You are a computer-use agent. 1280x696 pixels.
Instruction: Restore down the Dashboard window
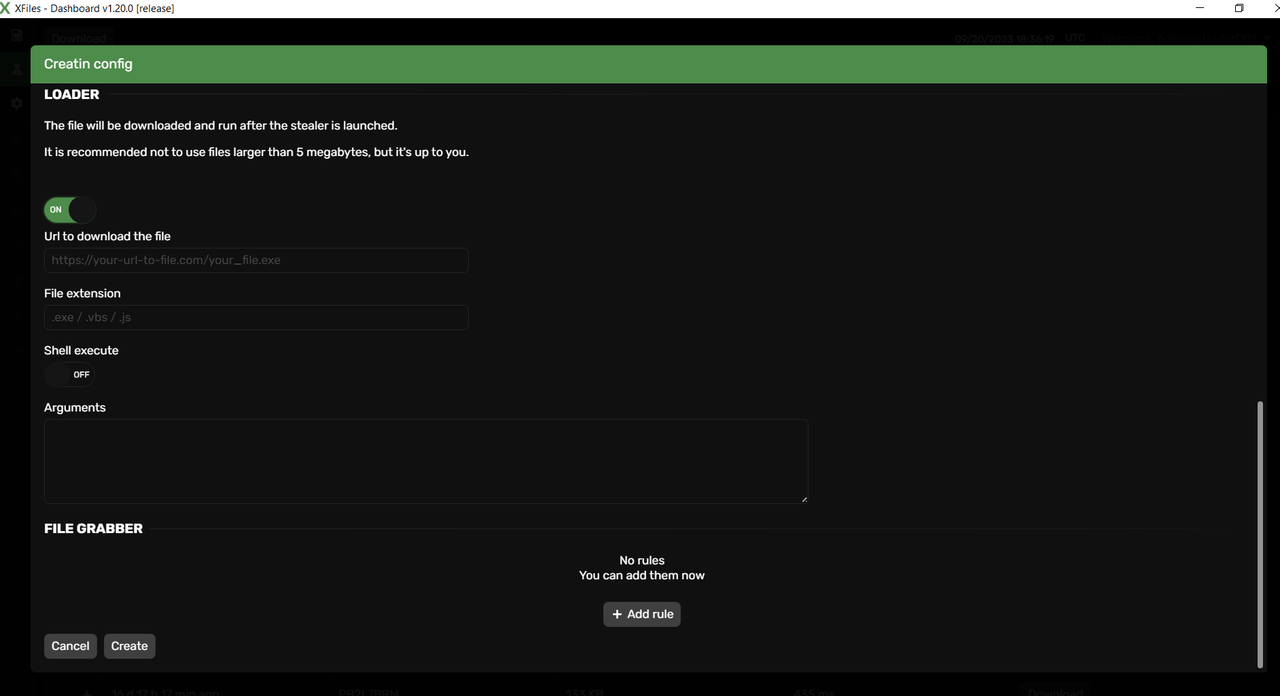click(1238, 8)
